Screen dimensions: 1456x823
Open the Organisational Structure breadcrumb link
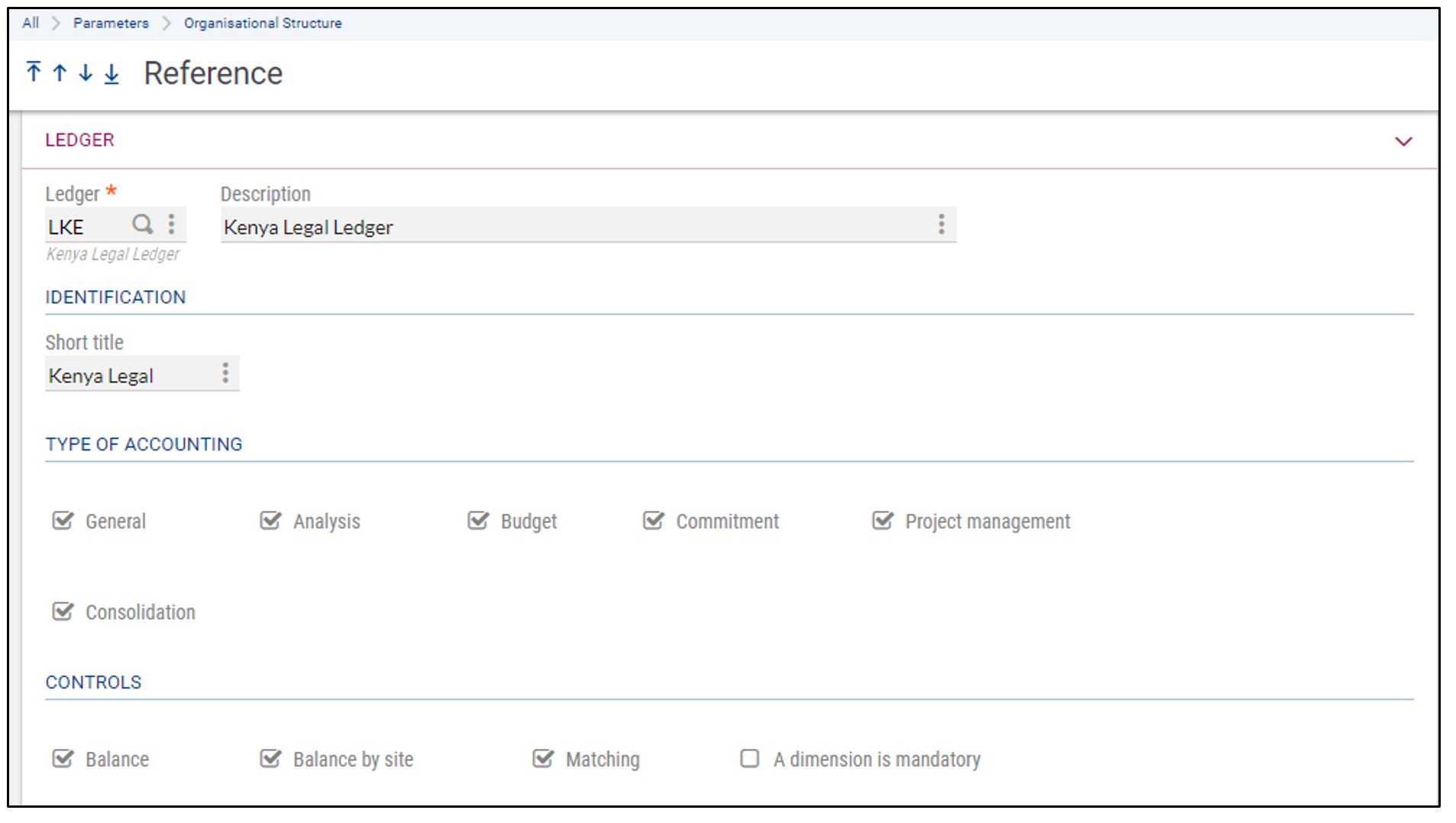[x=261, y=23]
